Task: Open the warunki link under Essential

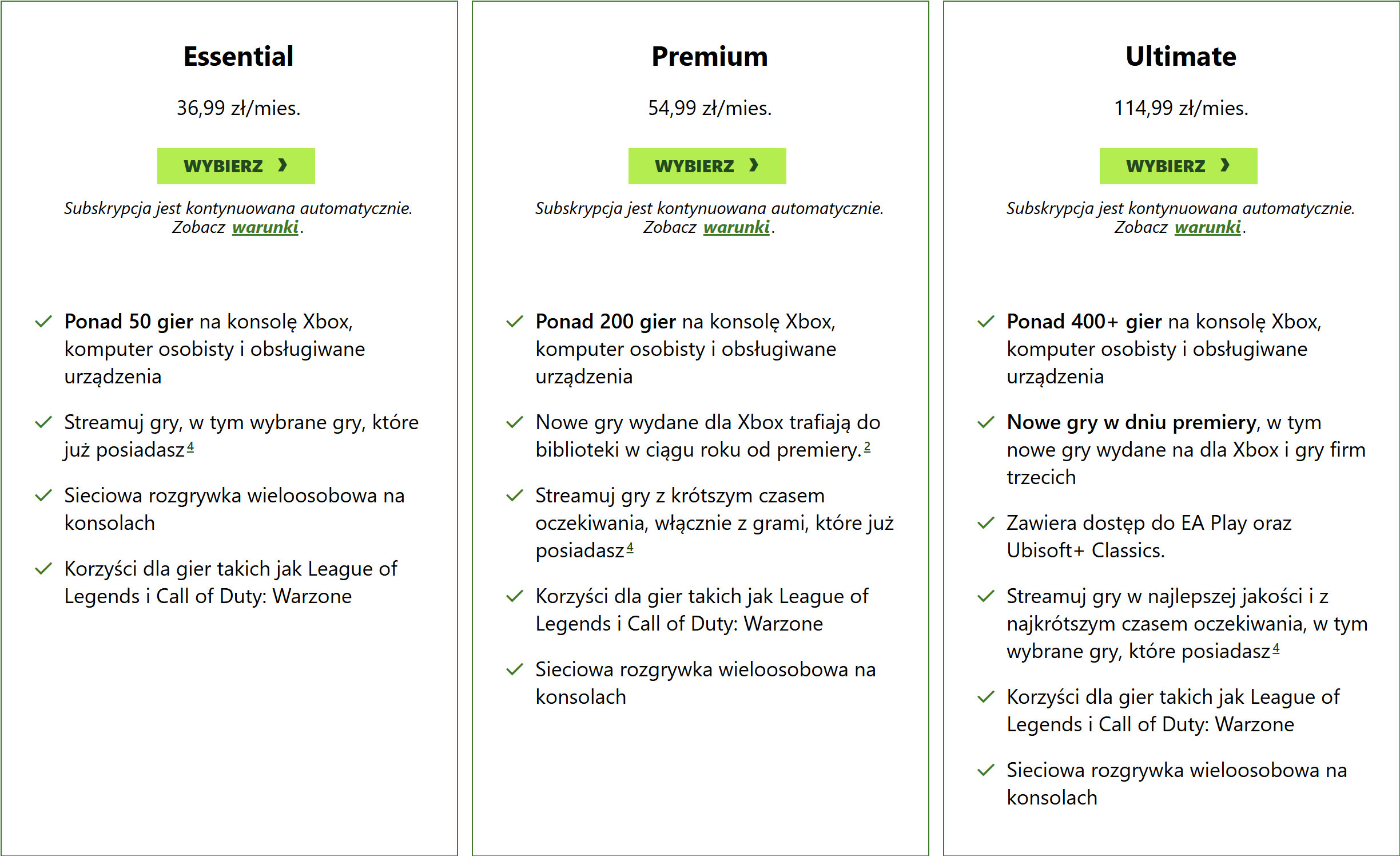Action: [x=265, y=227]
